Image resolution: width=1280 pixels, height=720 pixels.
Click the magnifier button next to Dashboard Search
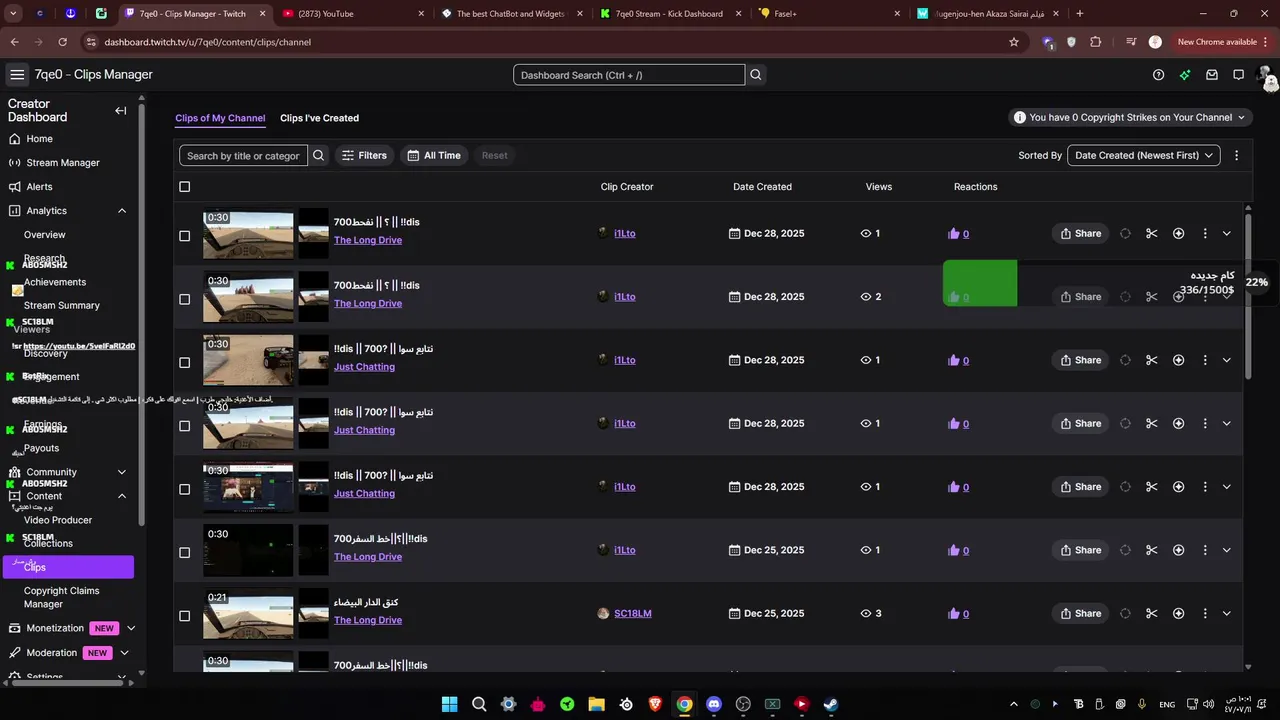coord(756,75)
